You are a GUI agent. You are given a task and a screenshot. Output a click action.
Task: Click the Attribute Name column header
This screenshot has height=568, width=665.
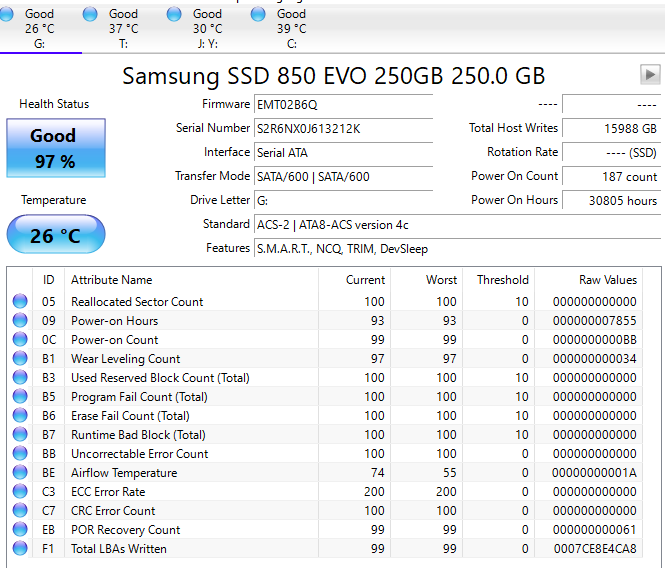[191, 280]
